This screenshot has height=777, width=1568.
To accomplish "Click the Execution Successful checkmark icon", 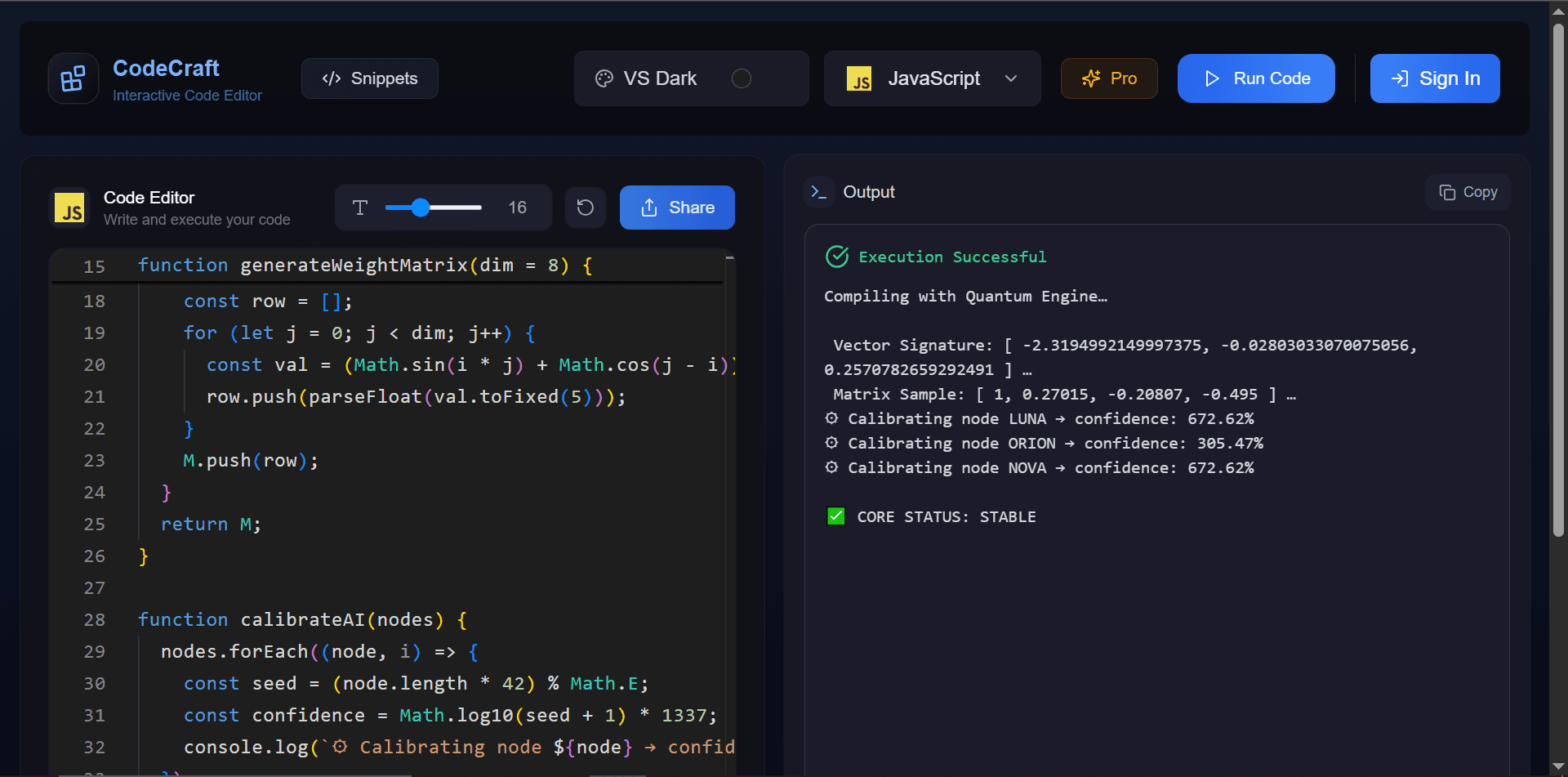I will click(x=837, y=257).
